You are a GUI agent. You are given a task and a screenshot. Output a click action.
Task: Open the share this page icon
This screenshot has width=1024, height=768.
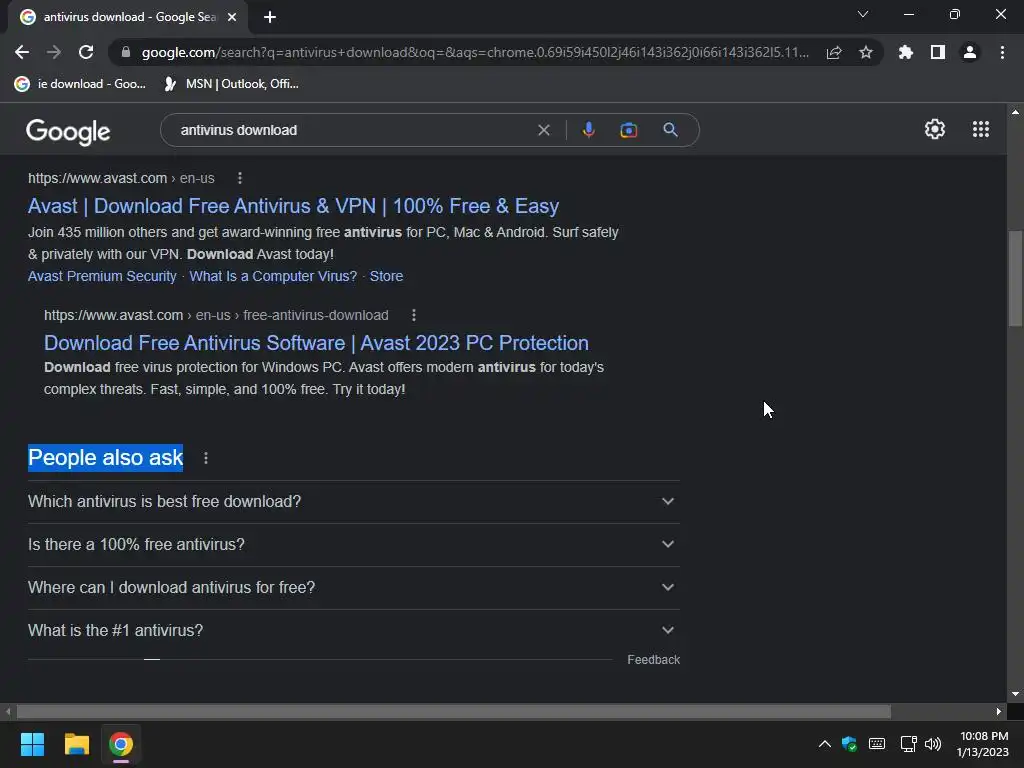(x=834, y=53)
